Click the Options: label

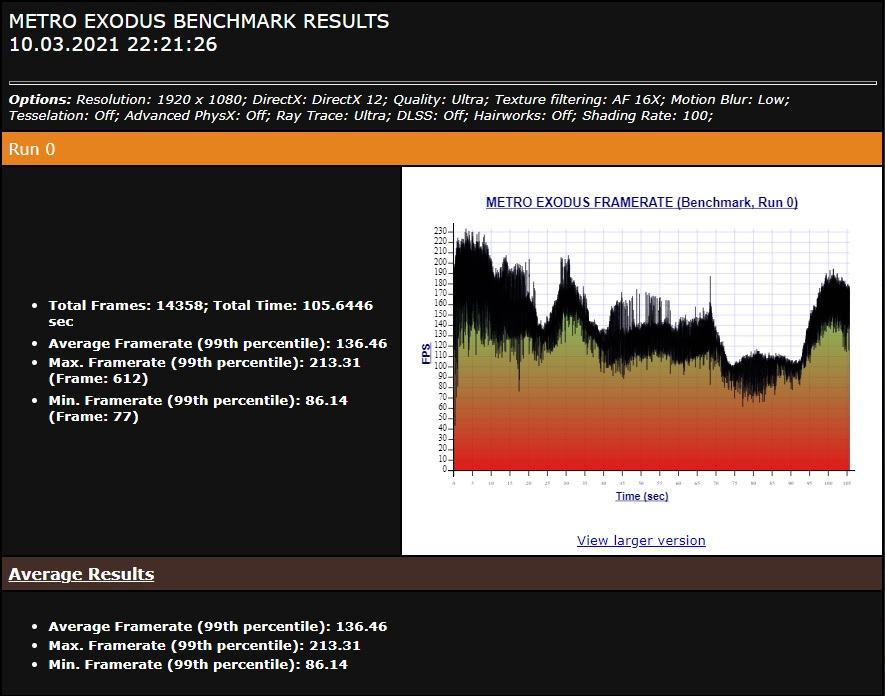(40, 99)
